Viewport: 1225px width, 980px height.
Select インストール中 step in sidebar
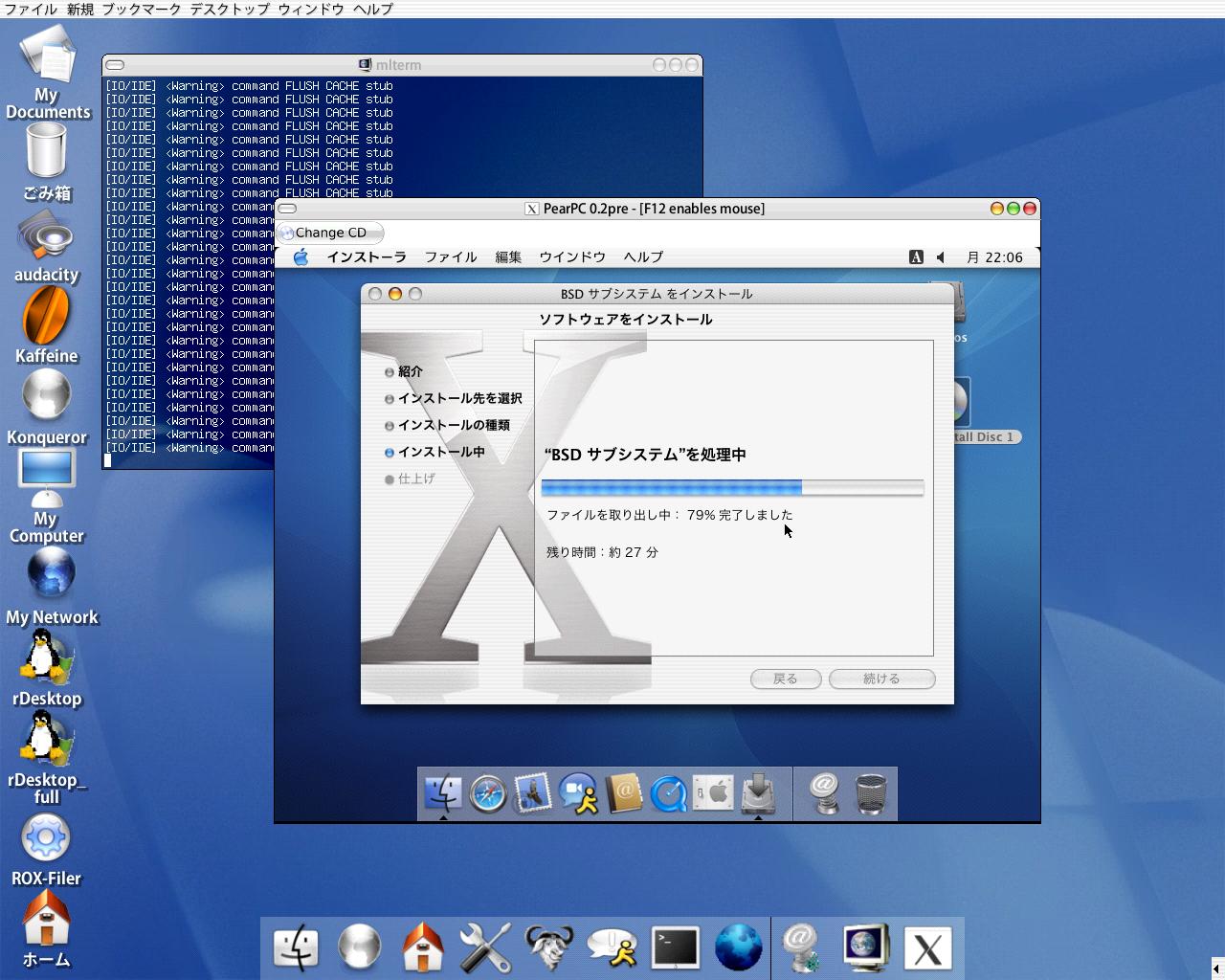tap(434, 452)
